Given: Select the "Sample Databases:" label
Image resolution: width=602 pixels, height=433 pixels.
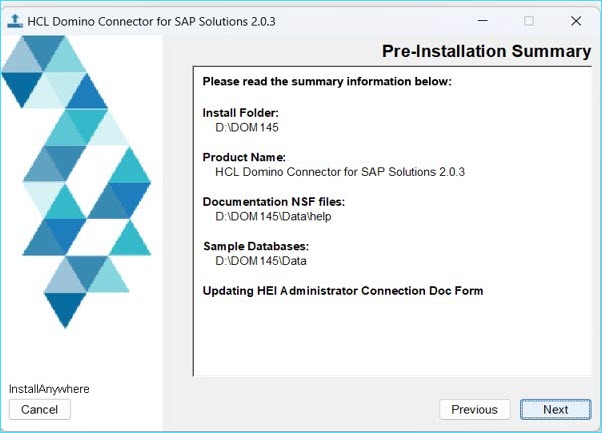Looking at the screenshot, I should (256, 246).
